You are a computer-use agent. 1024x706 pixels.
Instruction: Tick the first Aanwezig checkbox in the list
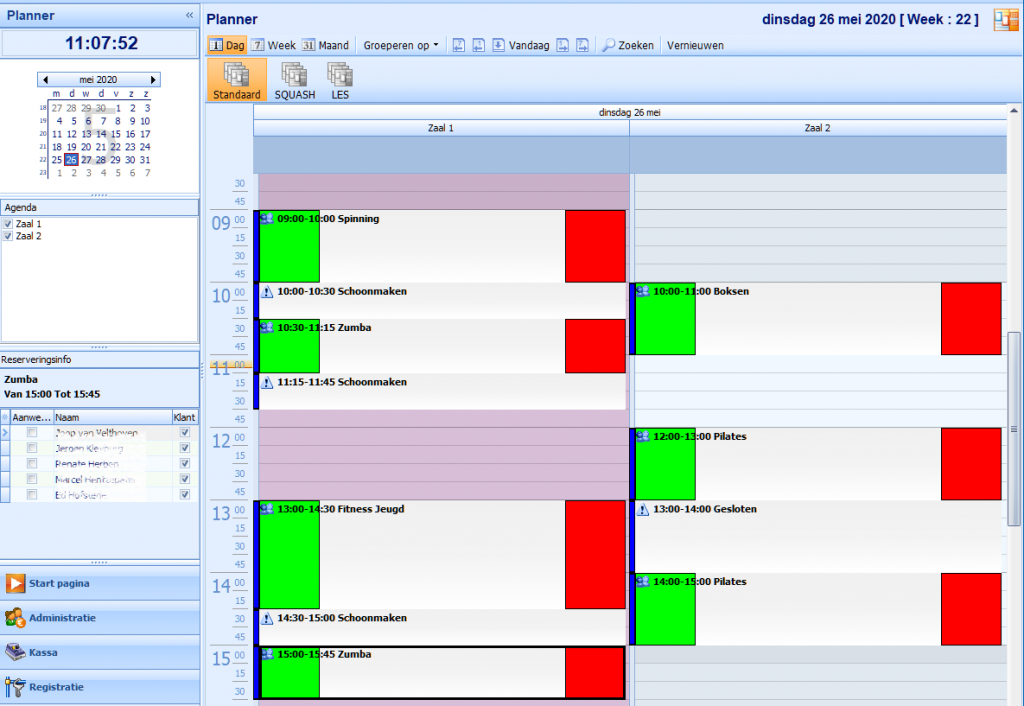33,433
